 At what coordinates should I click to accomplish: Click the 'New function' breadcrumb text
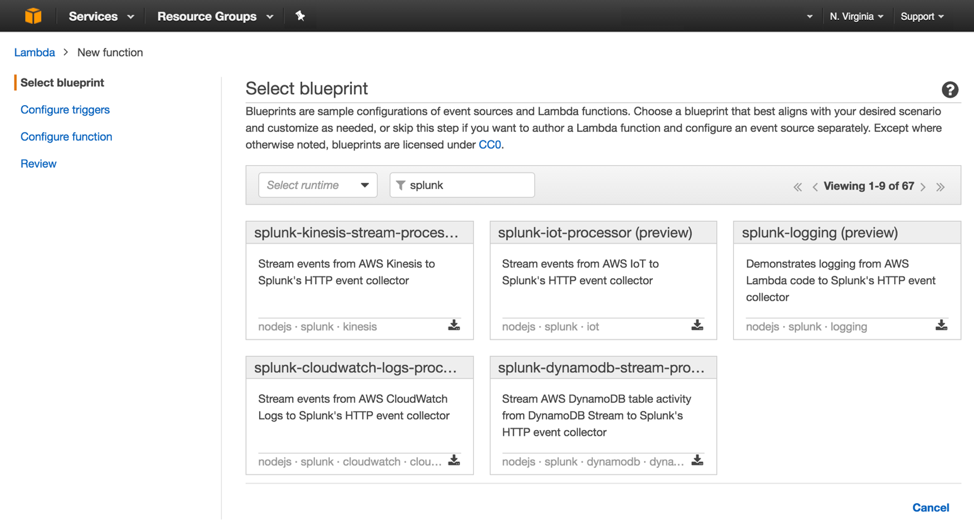[x=110, y=52]
